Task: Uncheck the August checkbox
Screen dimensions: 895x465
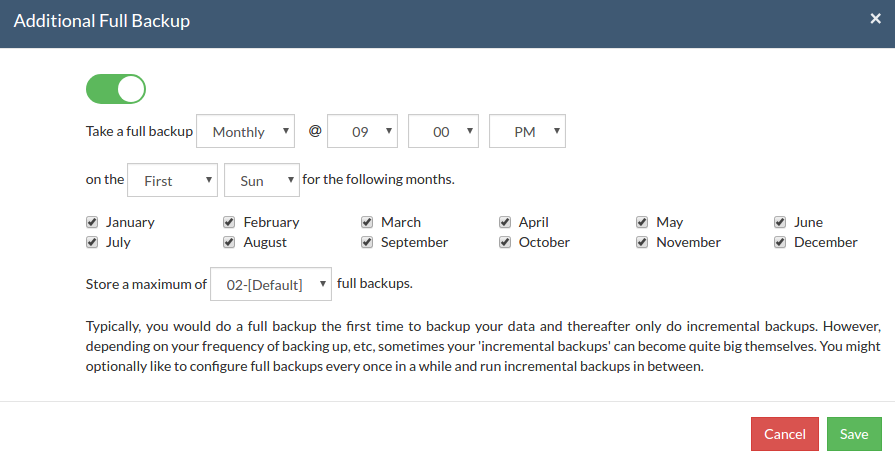Action: pyautogui.click(x=229, y=242)
